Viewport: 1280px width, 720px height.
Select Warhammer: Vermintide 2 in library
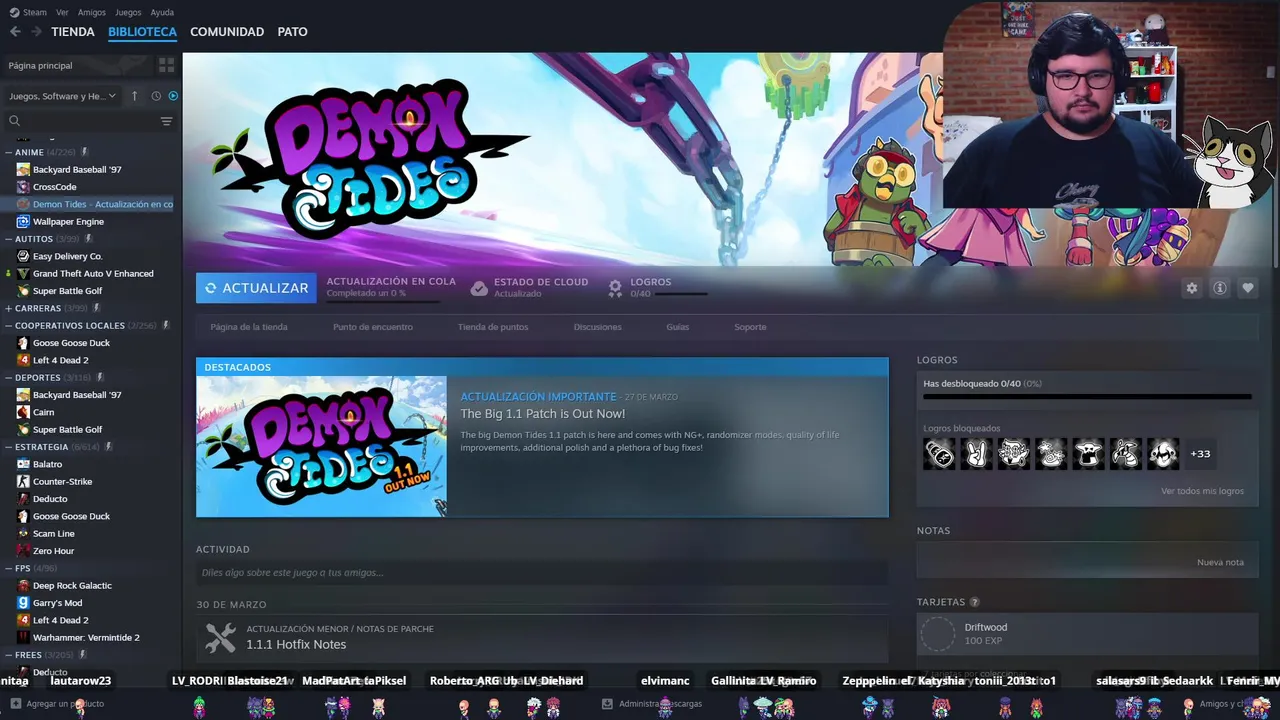(86, 638)
